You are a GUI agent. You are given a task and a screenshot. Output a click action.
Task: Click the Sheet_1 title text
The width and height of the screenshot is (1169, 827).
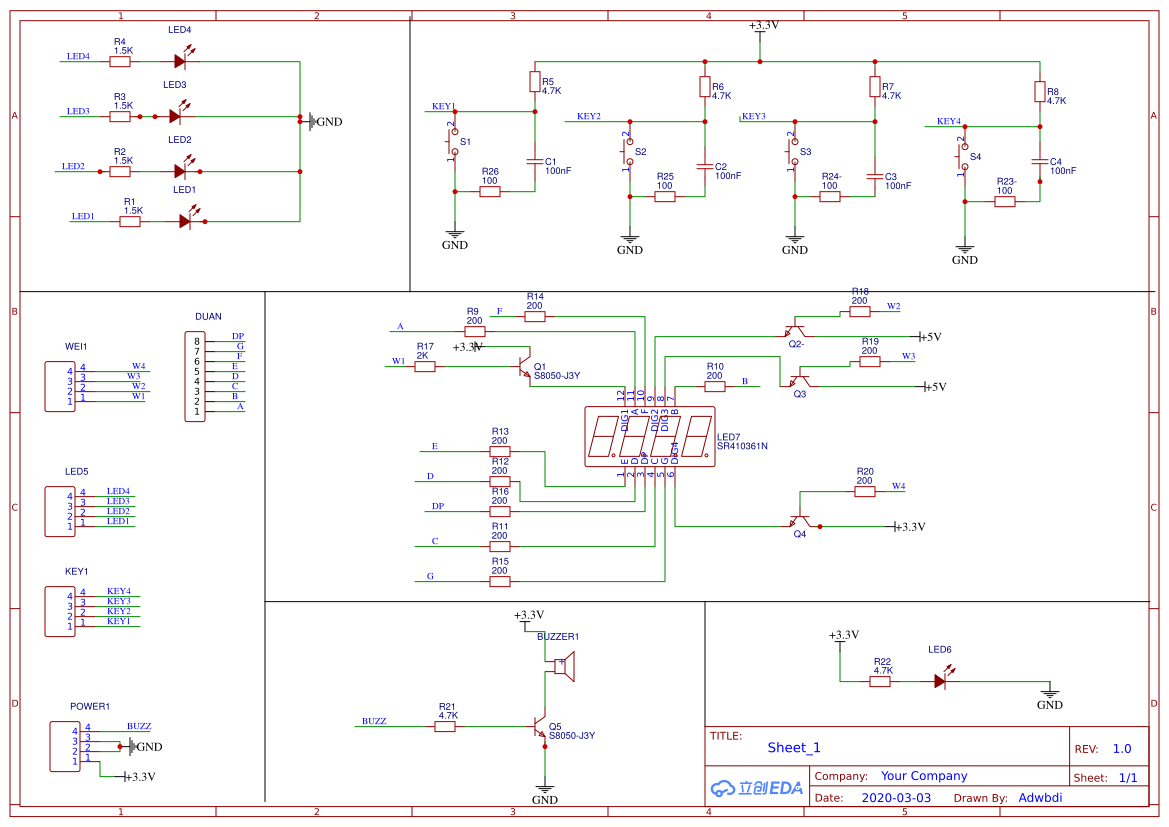[793, 747]
